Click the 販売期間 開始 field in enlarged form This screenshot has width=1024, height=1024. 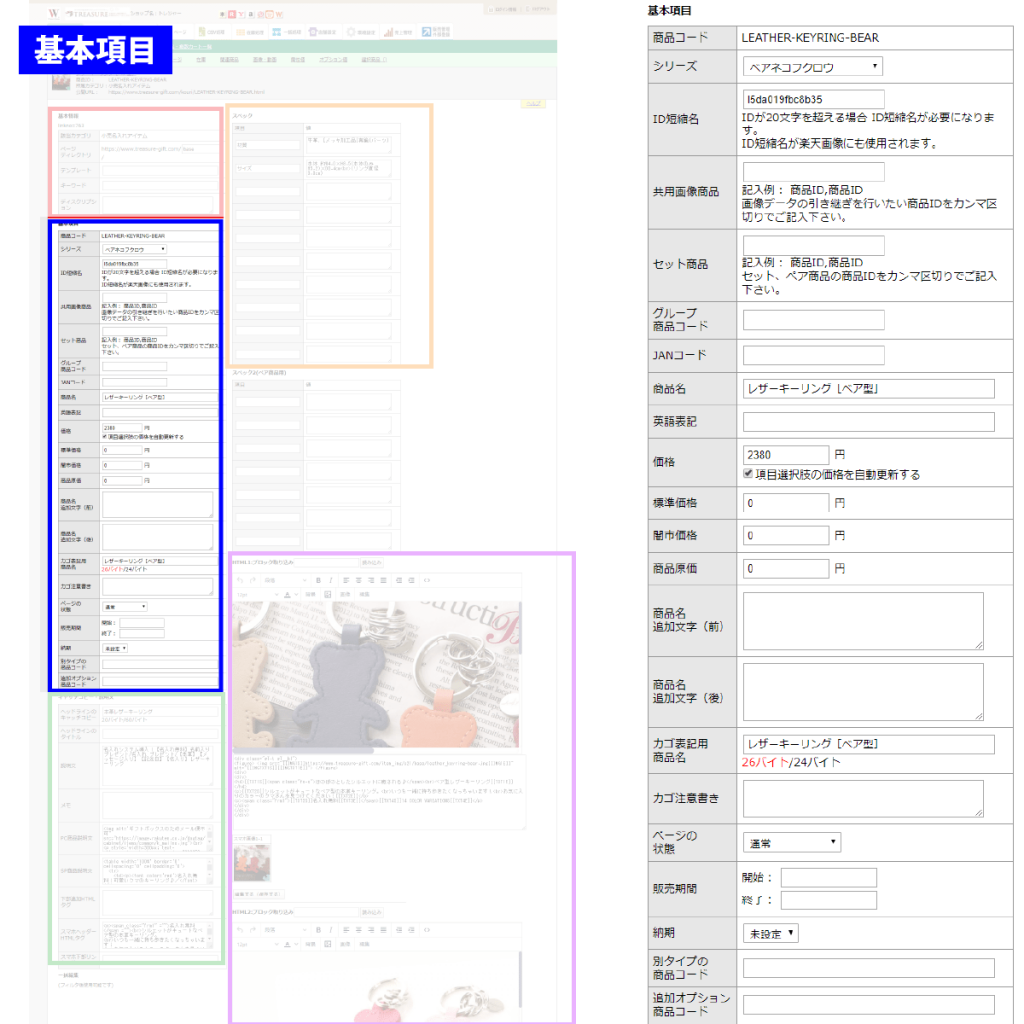(x=828, y=878)
